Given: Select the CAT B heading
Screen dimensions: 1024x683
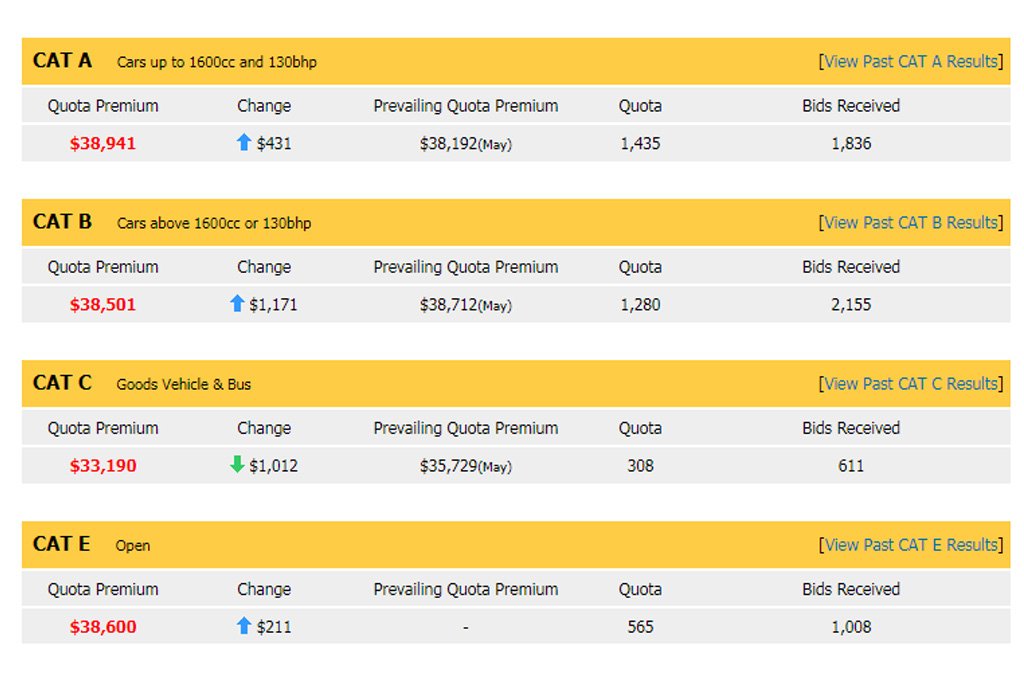Looking at the screenshot, I should pyautogui.click(x=62, y=221).
